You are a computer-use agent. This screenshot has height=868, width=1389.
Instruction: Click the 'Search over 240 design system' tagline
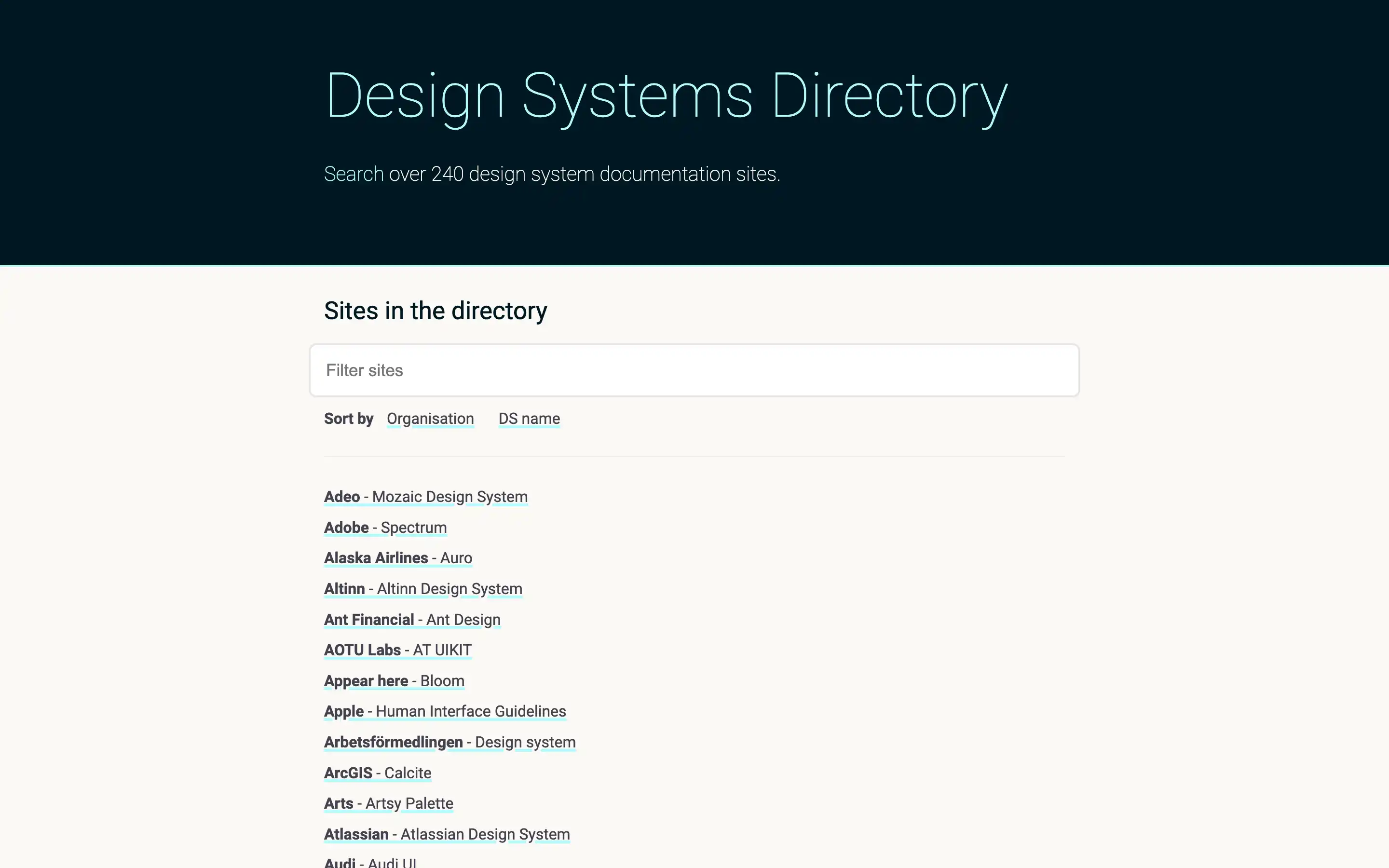tap(552, 174)
